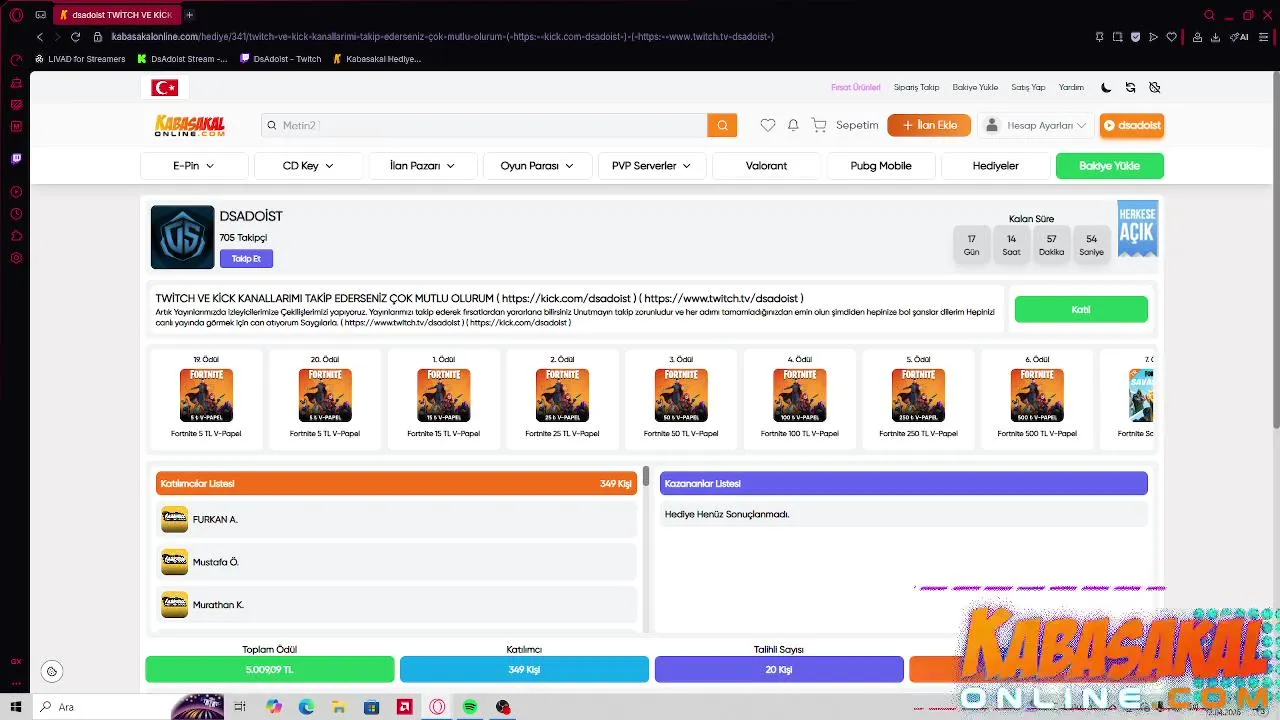The width and height of the screenshot is (1280, 720).
Task: Expand the E-Pin dropdown menu
Action: (x=194, y=166)
